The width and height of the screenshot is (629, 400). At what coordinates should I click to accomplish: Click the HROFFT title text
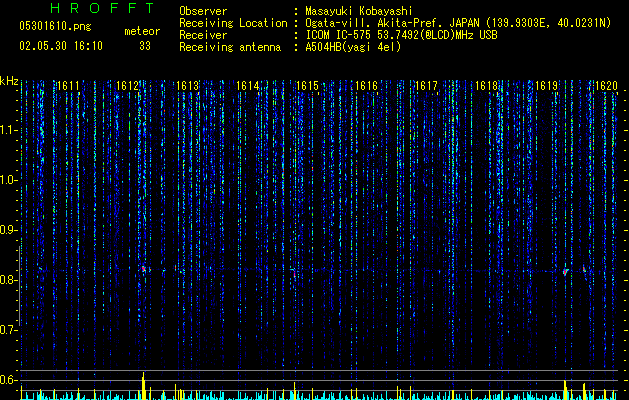tap(103, 8)
